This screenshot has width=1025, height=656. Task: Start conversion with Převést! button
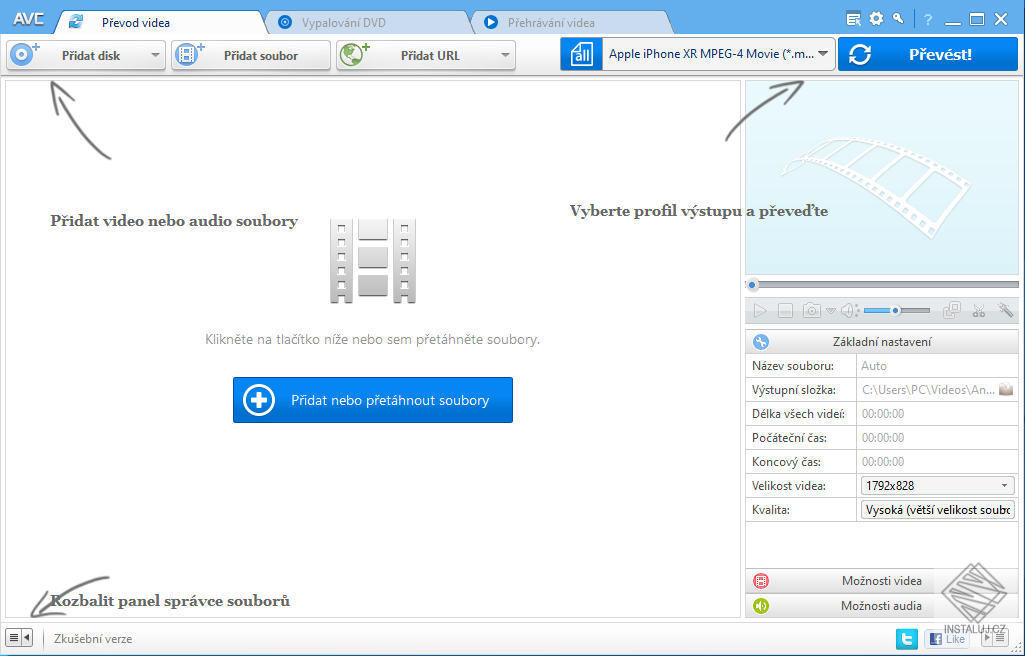pos(928,54)
